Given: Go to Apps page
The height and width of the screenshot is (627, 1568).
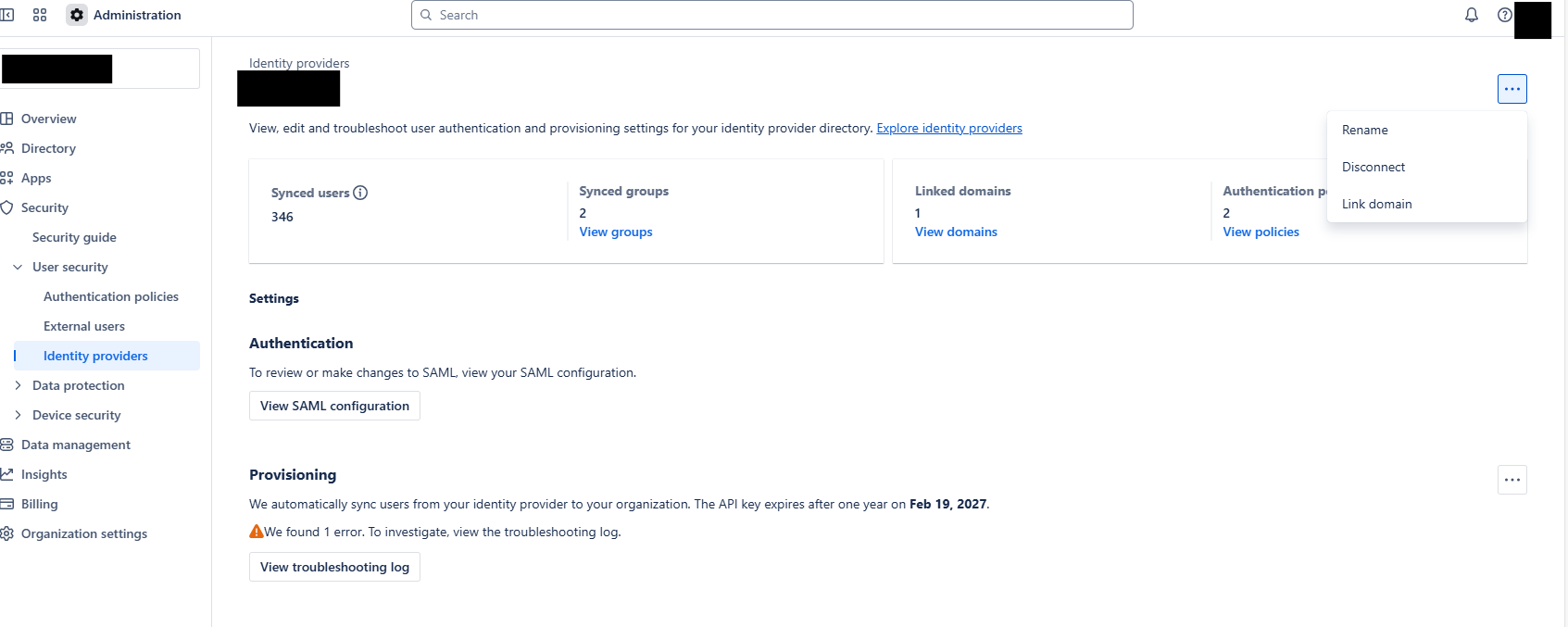Looking at the screenshot, I should tap(36, 178).
